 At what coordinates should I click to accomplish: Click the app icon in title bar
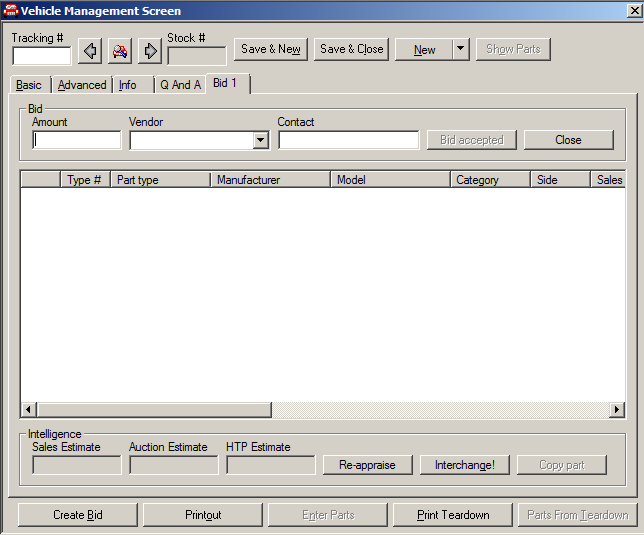[11, 11]
